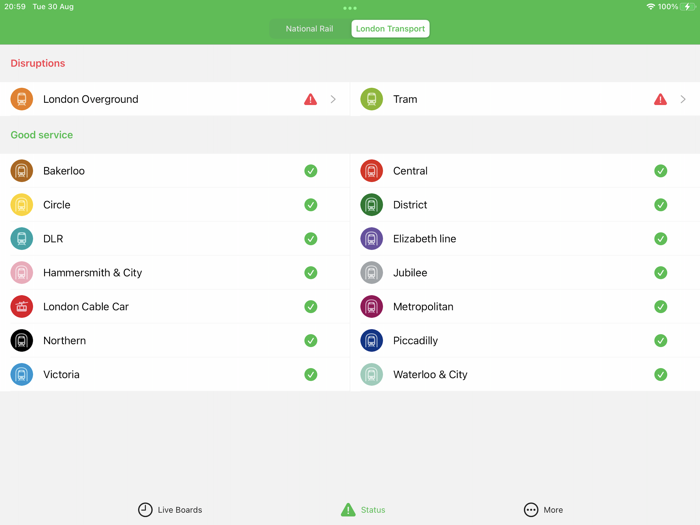Click the Piccadilly good service checkmark

click(661, 341)
